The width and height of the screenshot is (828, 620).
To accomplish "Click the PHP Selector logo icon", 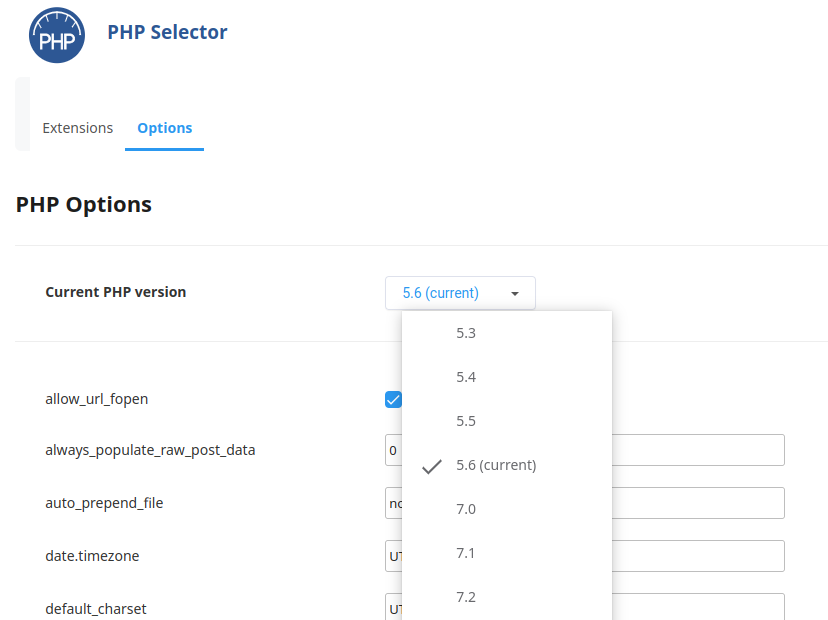I will (57, 35).
